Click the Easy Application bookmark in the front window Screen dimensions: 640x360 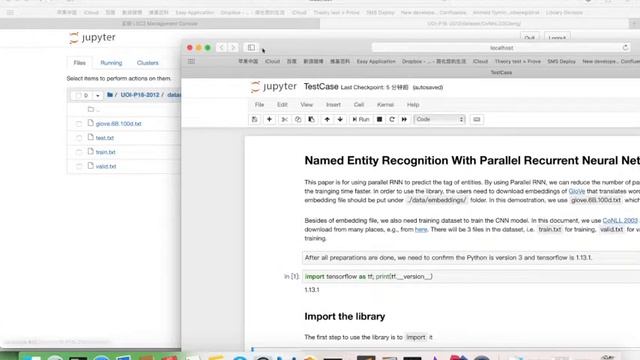(x=376, y=61)
